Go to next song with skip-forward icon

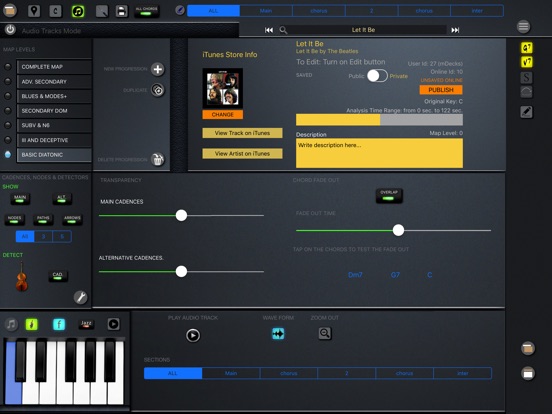(x=455, y=30)
